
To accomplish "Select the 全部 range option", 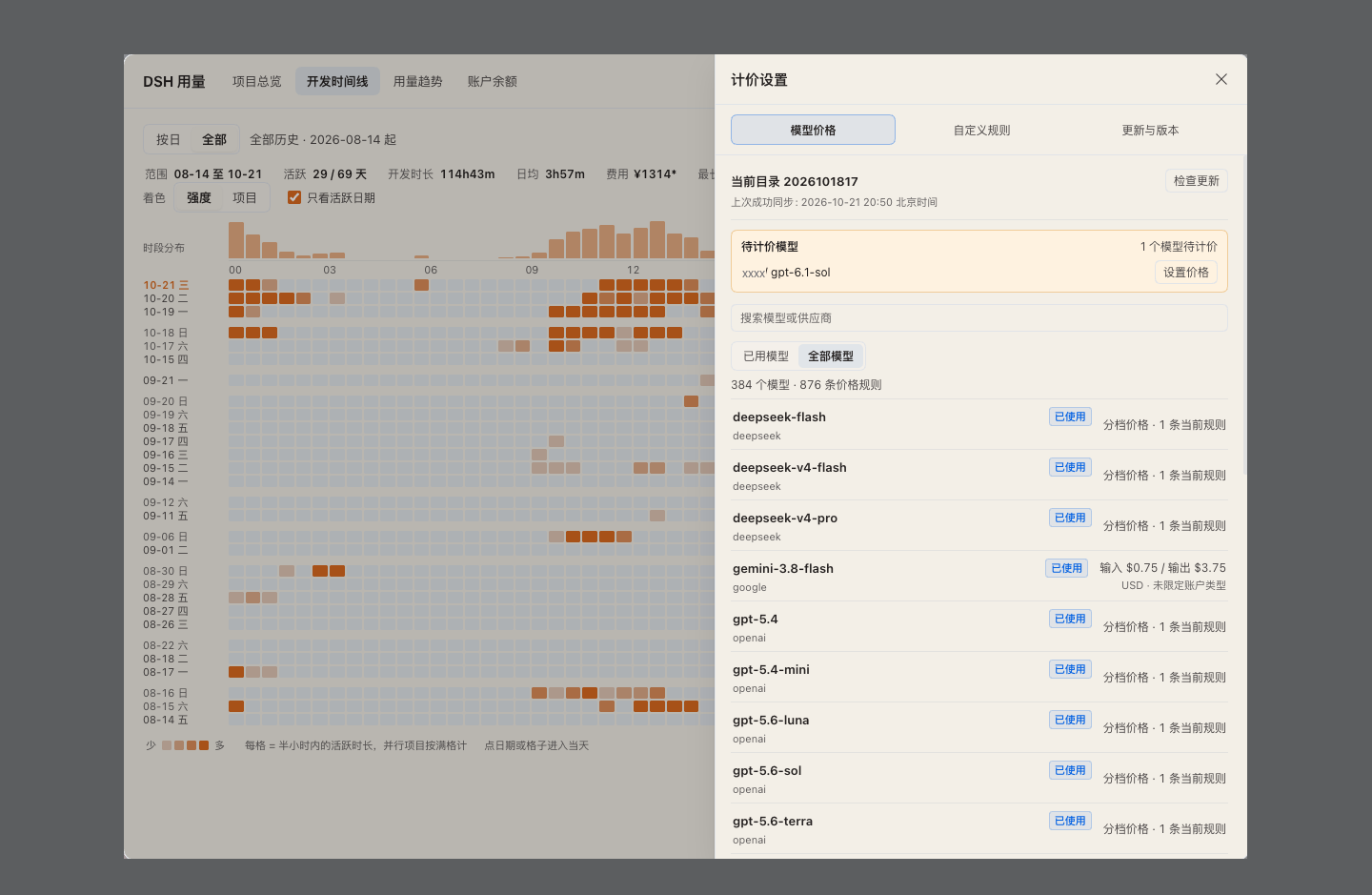I will tap(214, 140).
